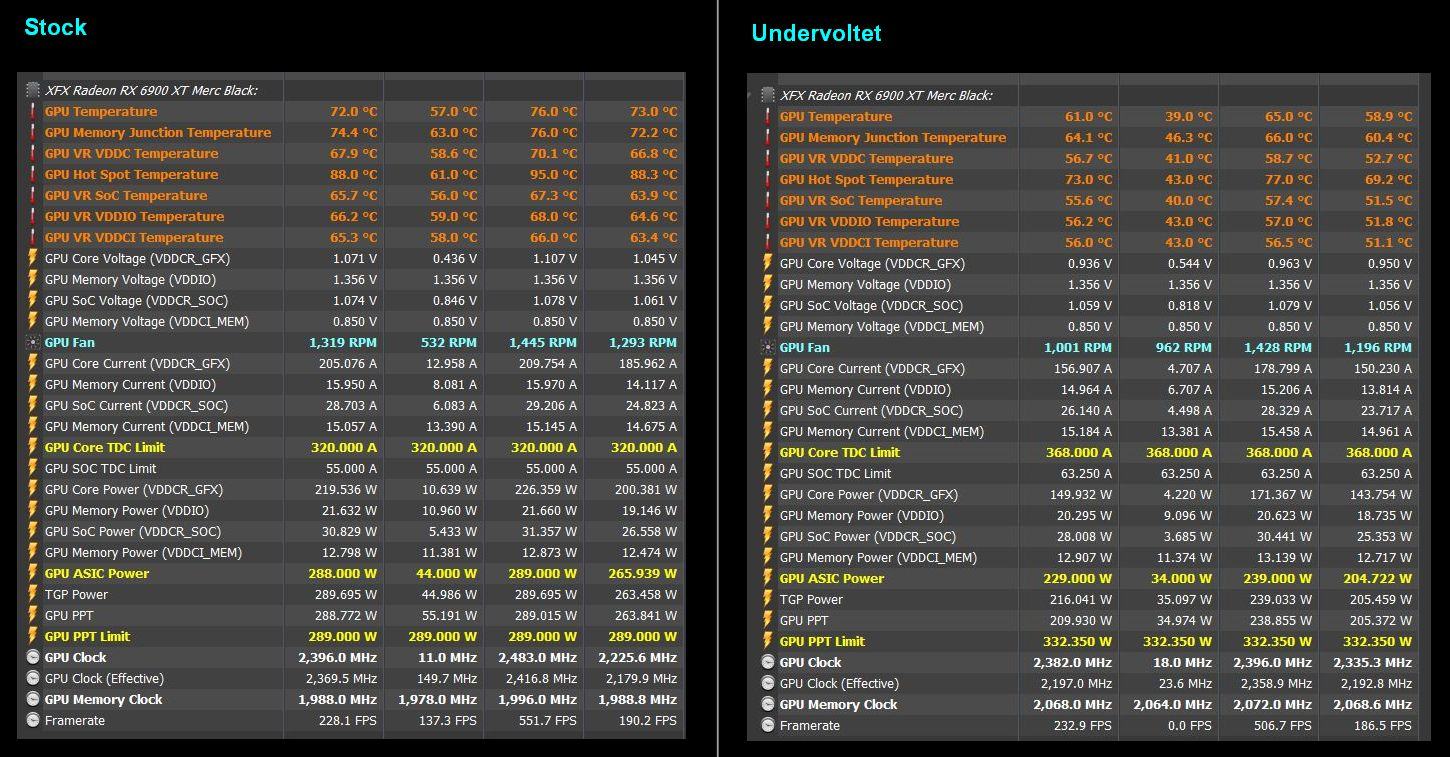The width and height of the screenshot is (1450, 757).
Task: Select lightning icon of GPU Core Current, Undervoltet panel
Action: pos(768,368)
